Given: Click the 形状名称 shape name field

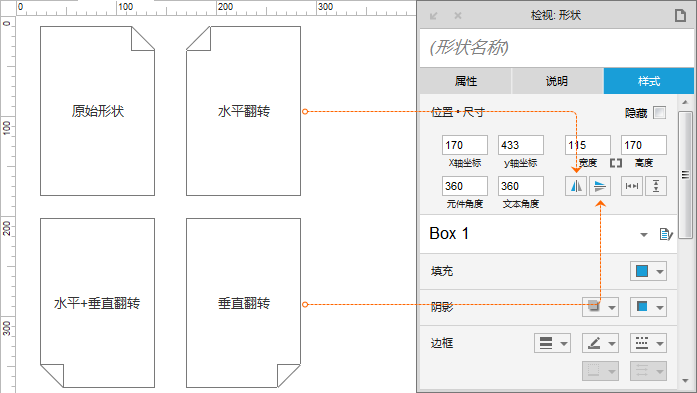Looking at the screenshot, I should pyautogui.click(x=557, y=48).
